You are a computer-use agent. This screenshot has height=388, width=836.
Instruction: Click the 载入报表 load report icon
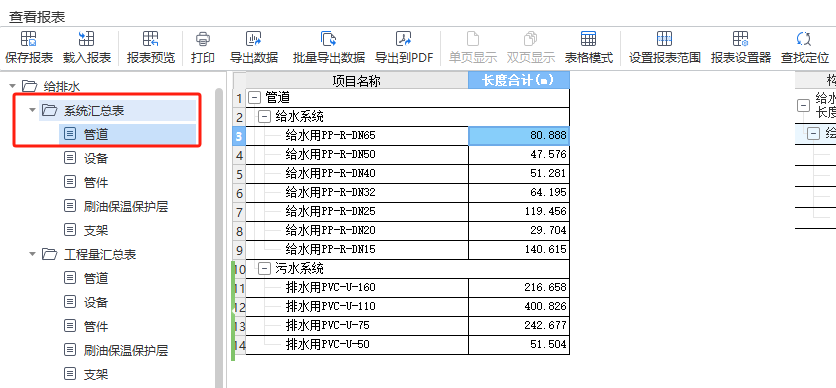click(86, 39)
